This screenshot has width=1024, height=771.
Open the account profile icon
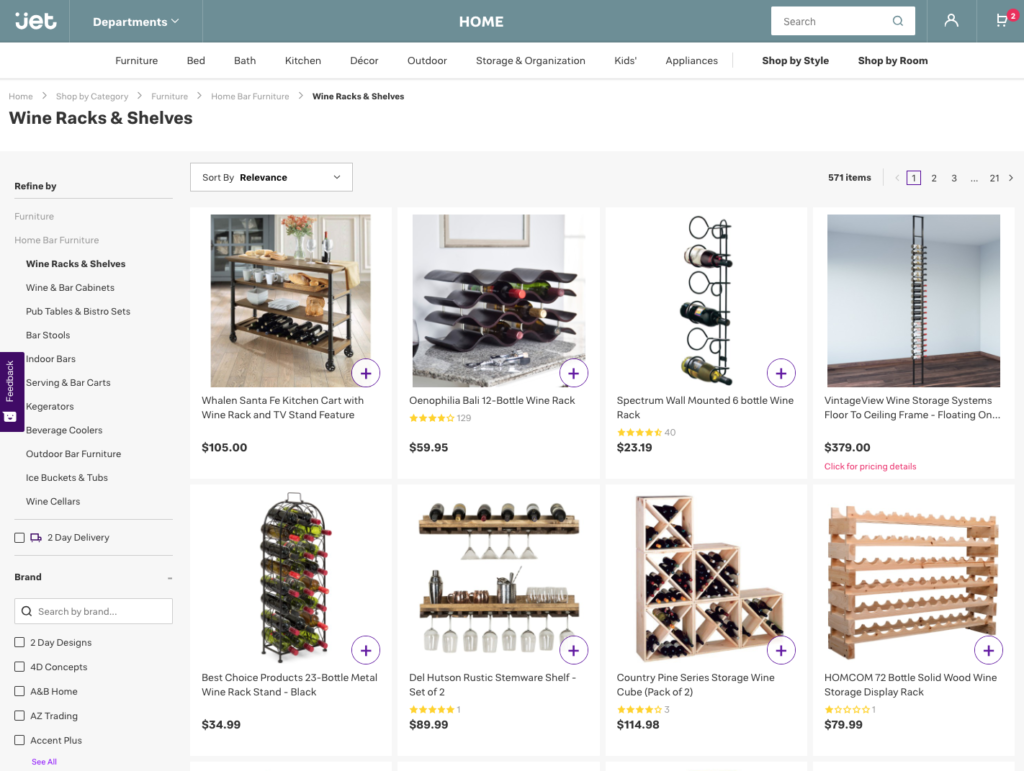[952, 21]
